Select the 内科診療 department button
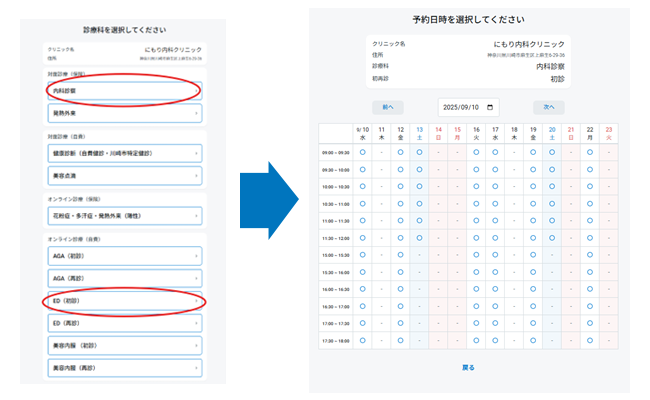Viewport: 650px width, 400px height. click(x=125, y=91)
